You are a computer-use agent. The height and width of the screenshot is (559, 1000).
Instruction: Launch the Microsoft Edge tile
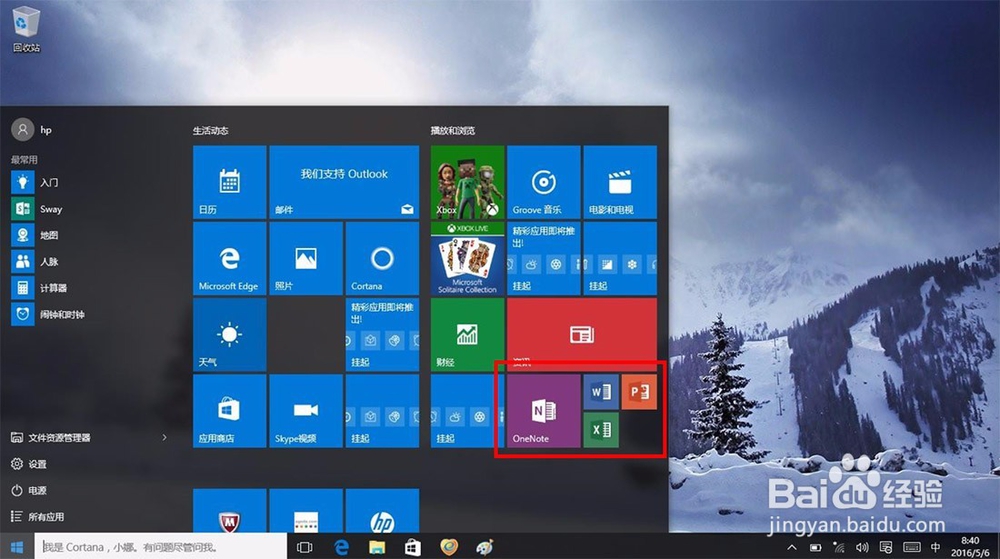click(230, 259)
